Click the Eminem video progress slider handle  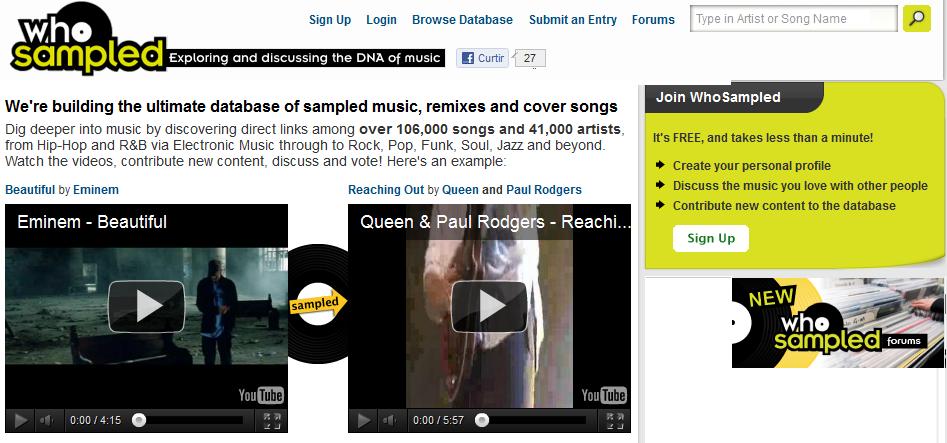click(139, 420)
